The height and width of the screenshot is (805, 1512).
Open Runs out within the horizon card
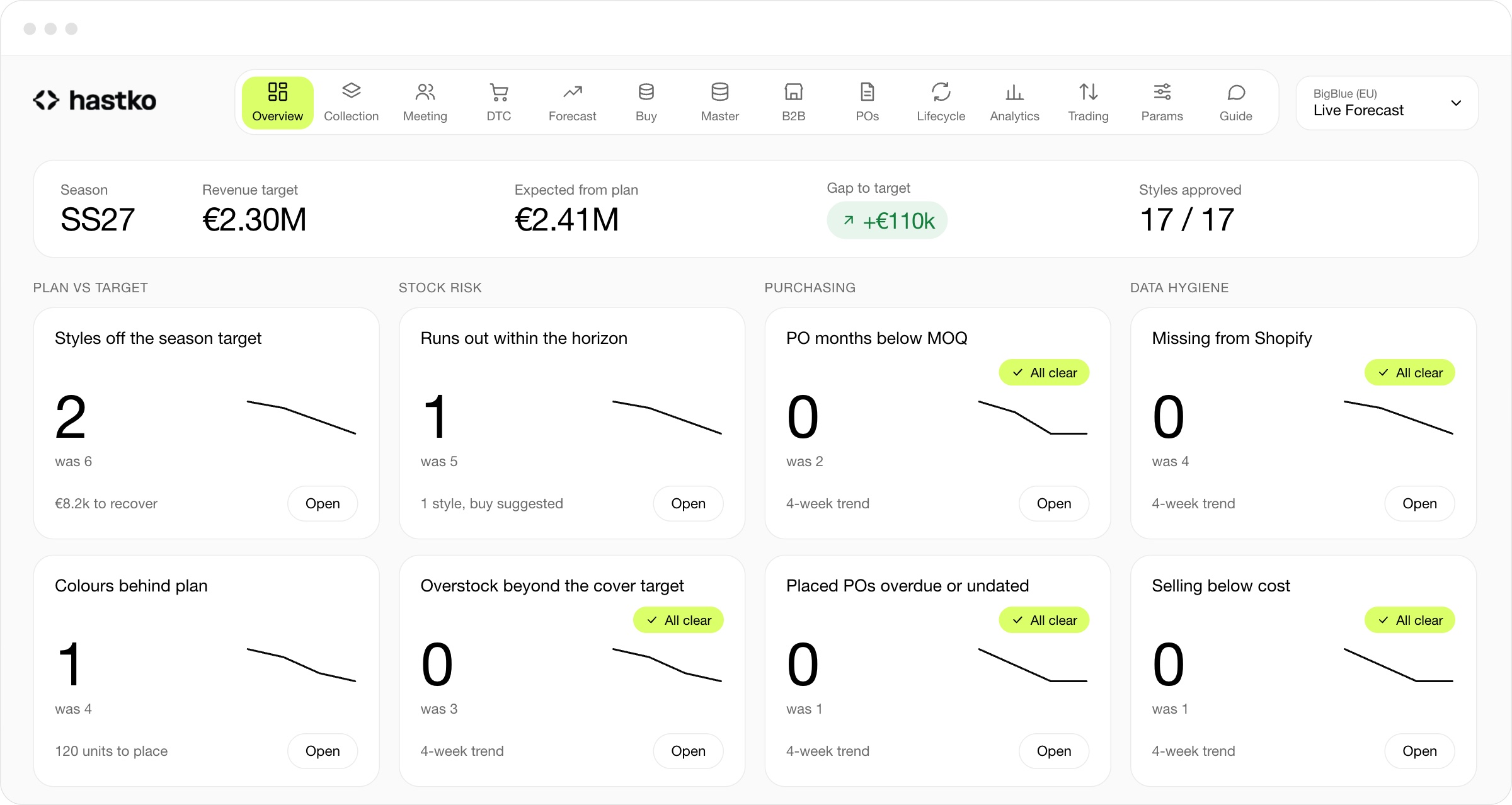[688, 503]
